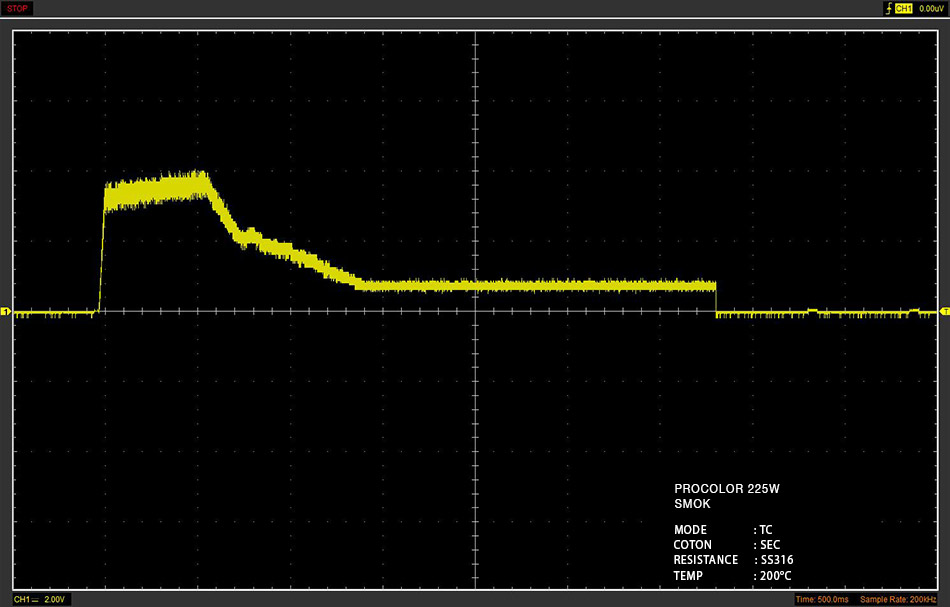This screenshot has width=950, height=607.
Task: Click the COTON : SEC annotation line
Action: 727,545
